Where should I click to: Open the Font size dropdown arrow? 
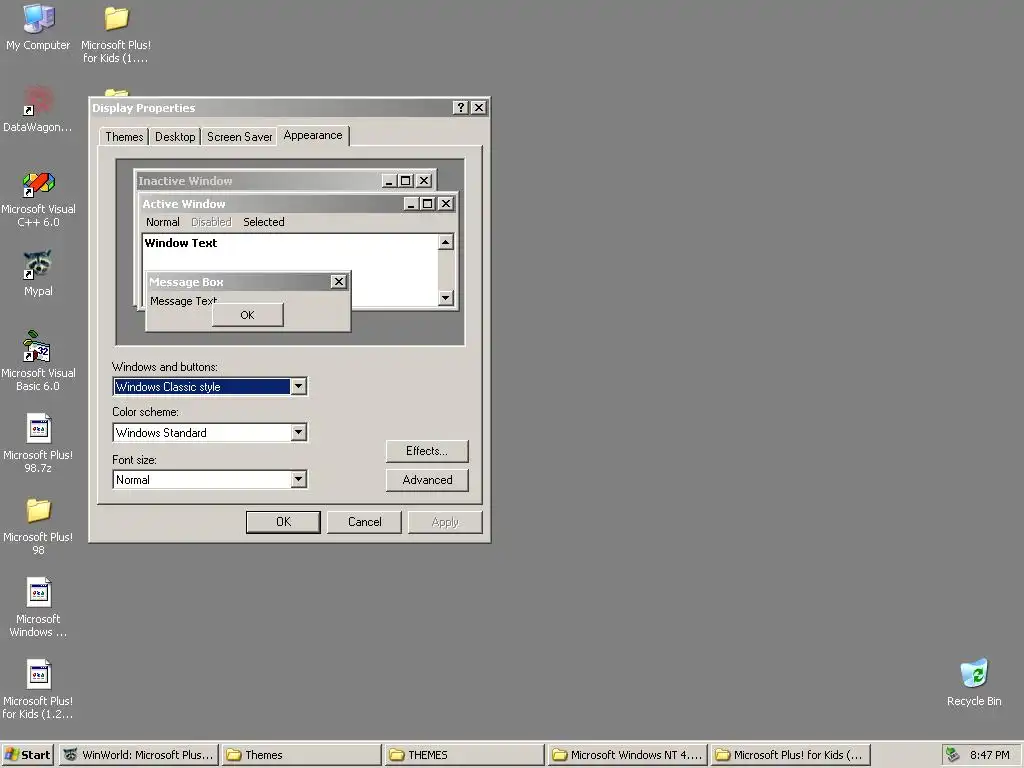(298, 479)
